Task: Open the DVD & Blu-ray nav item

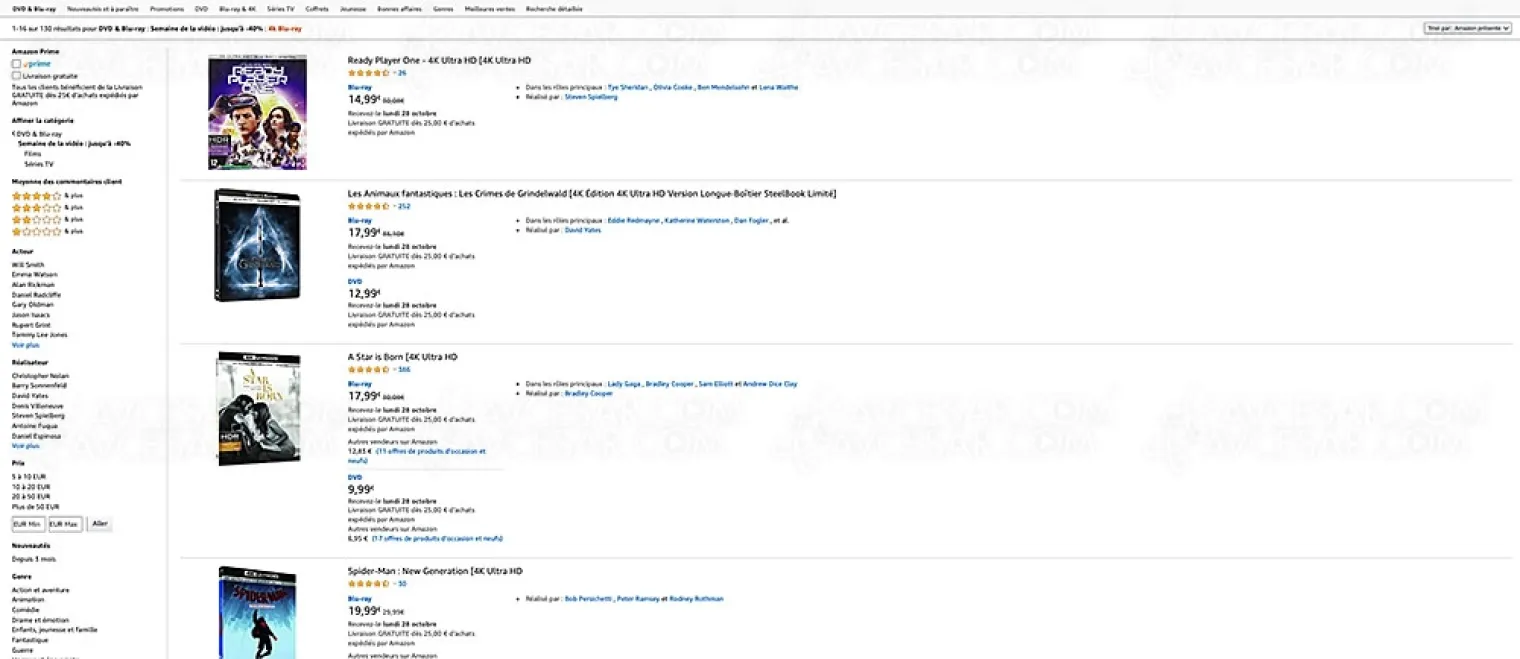Action: [34, 8]
